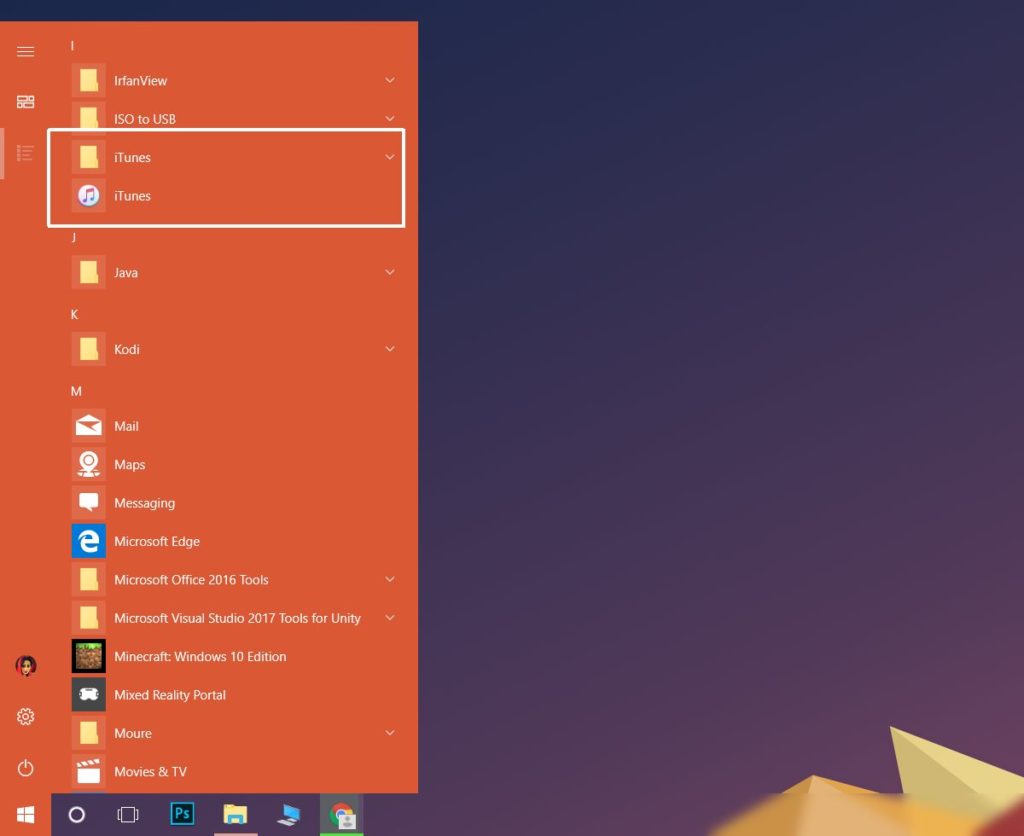Image resolution: width=1024 pixels, height=836 pixels.
Task: Expand the Java folder entry
Action: click(390, 272)
